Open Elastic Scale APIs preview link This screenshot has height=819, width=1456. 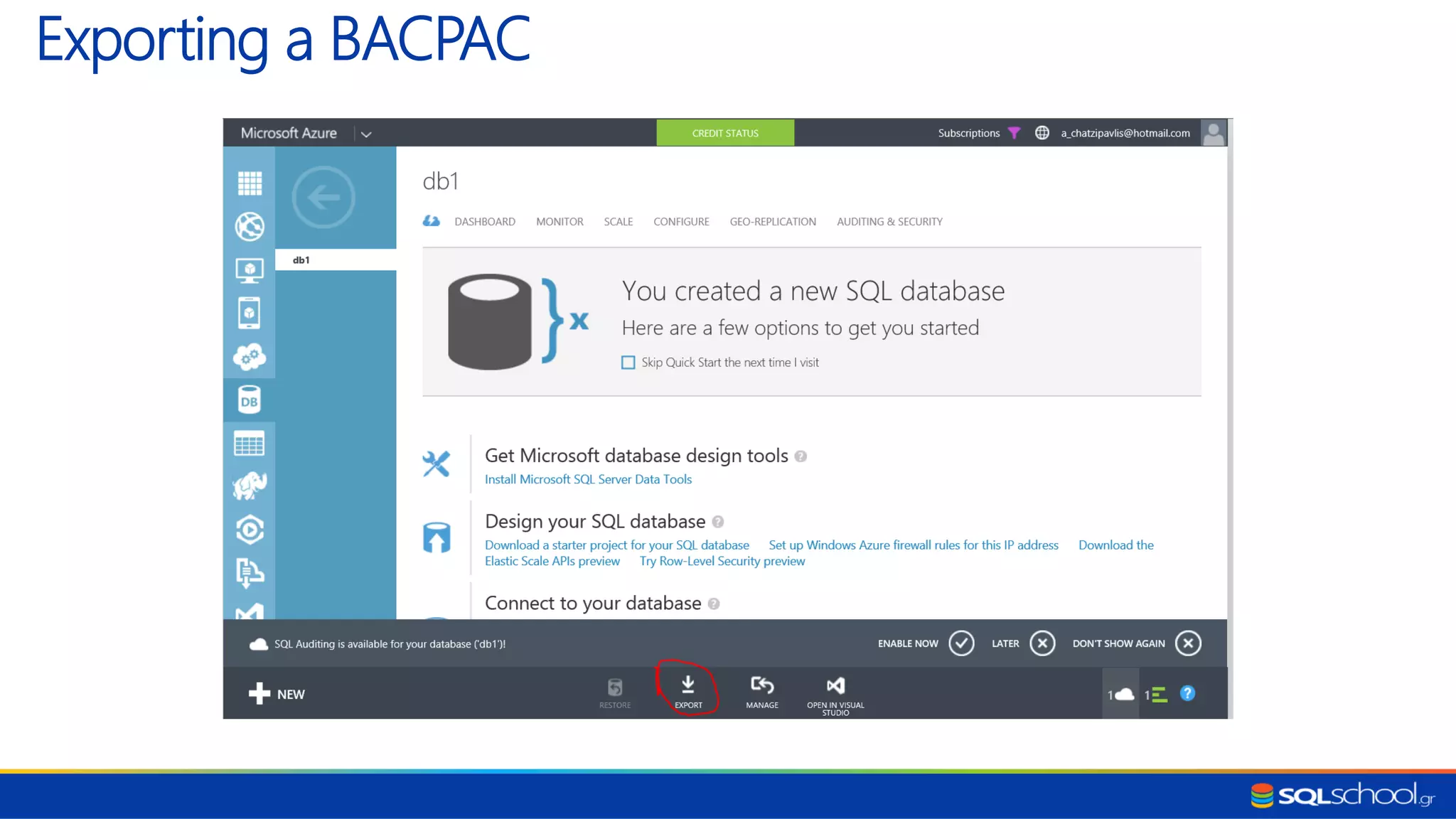click(x=552, y=562)
